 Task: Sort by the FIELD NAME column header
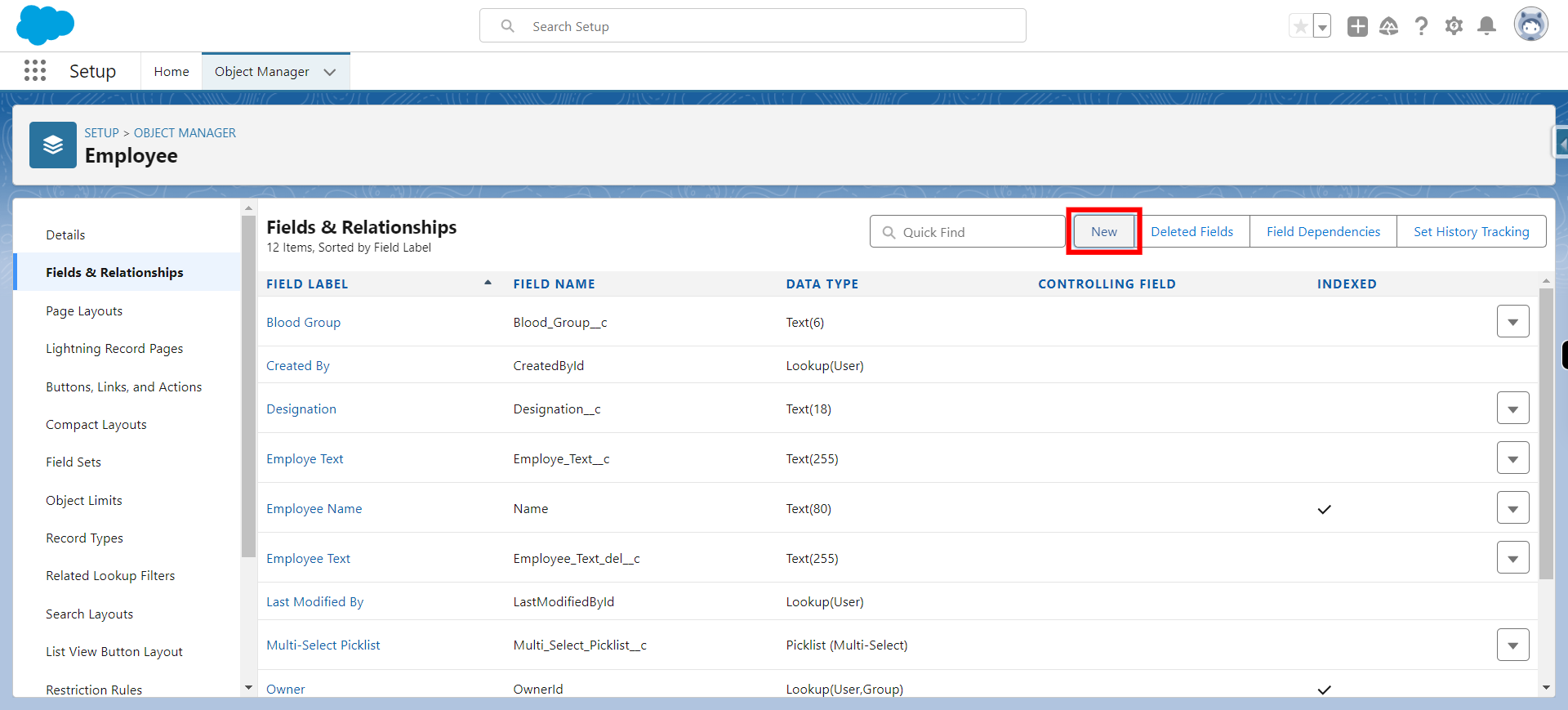554,284
